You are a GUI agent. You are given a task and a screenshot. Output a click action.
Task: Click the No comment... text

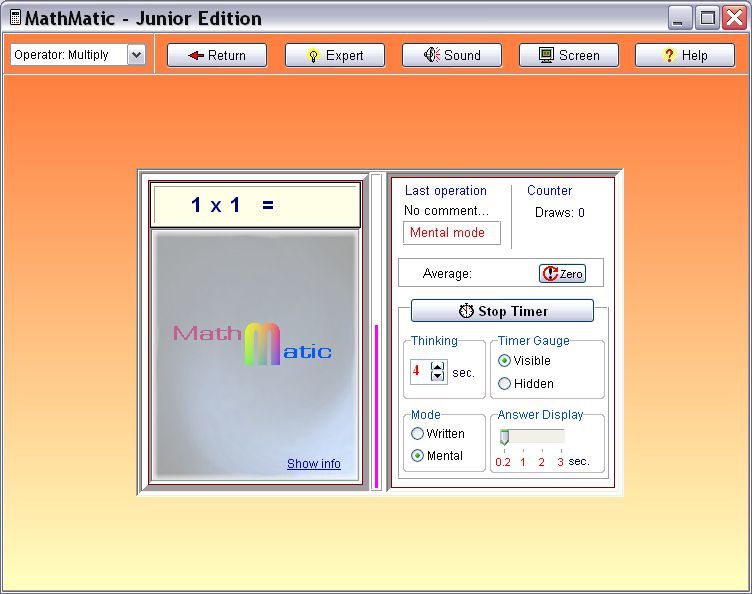click(x=446, y=210)
